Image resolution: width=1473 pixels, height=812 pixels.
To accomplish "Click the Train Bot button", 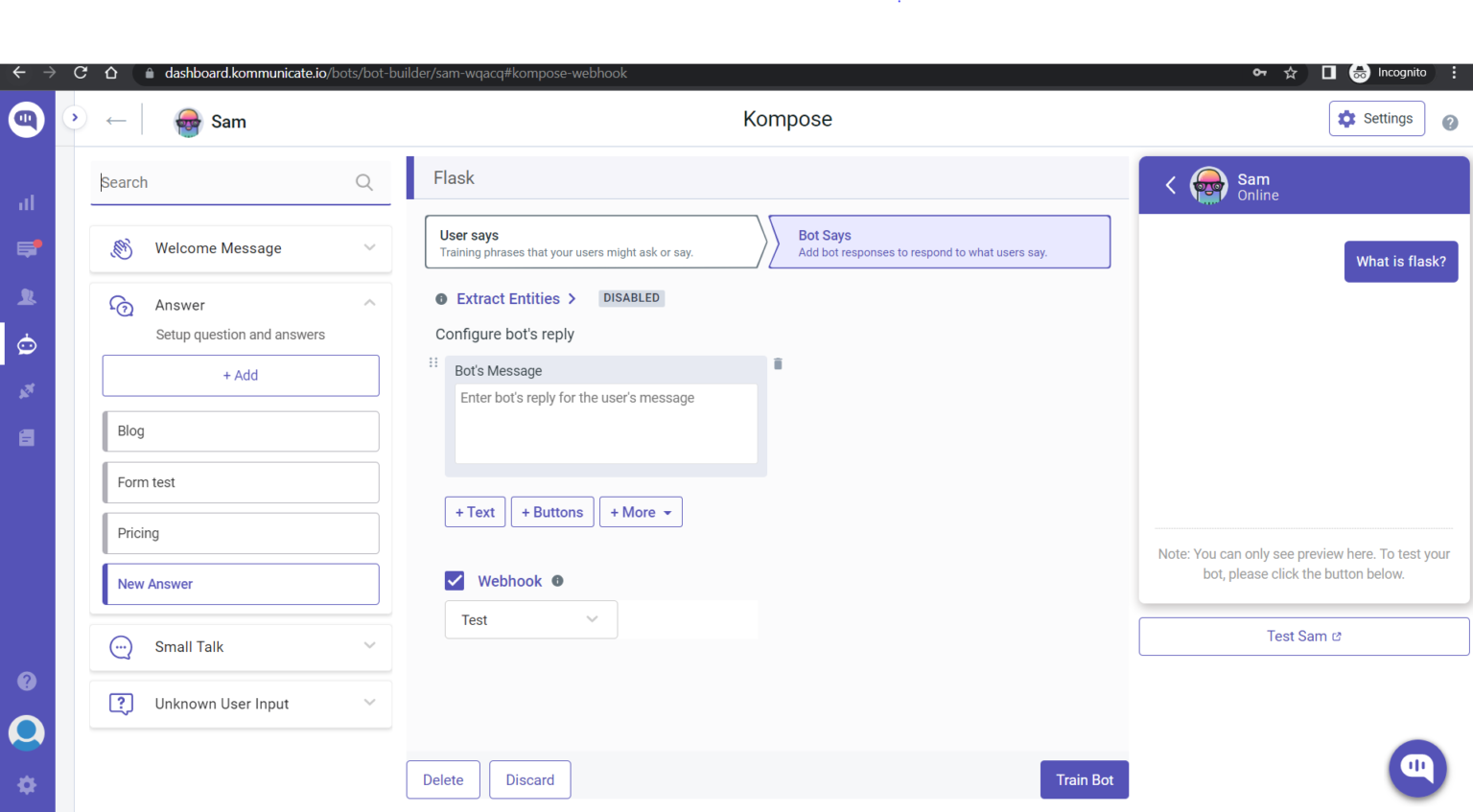I will click(1084, 780).
